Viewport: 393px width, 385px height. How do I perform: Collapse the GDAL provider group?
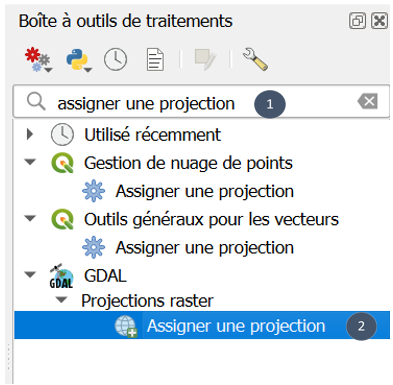(x=30, y=275)
